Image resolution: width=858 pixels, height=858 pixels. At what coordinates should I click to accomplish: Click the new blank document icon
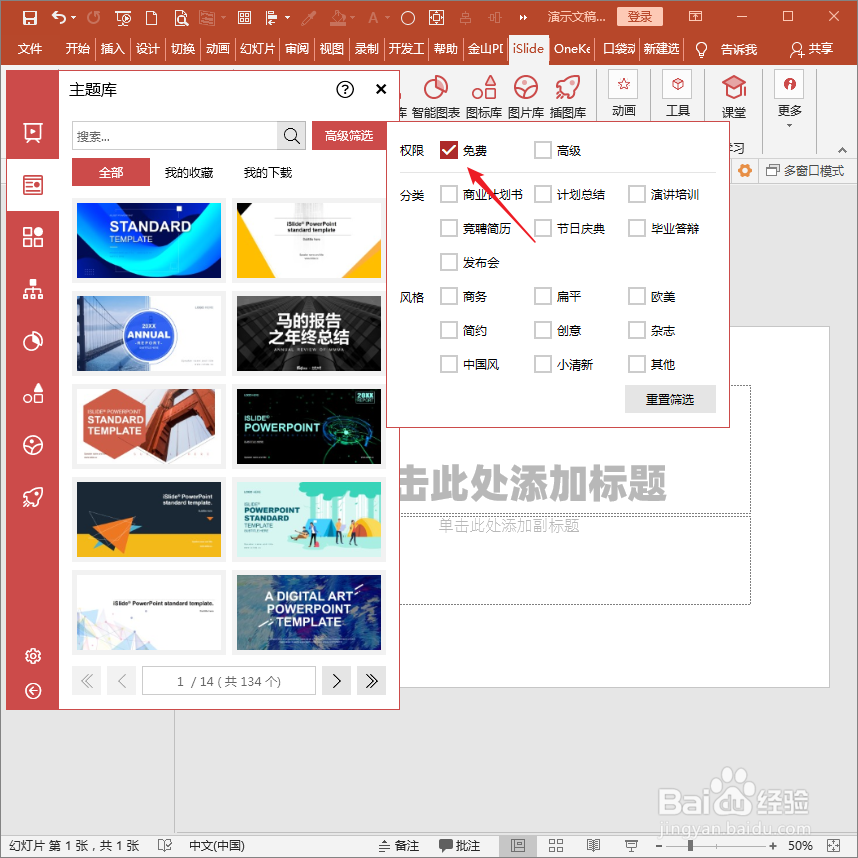coord(151,18)
